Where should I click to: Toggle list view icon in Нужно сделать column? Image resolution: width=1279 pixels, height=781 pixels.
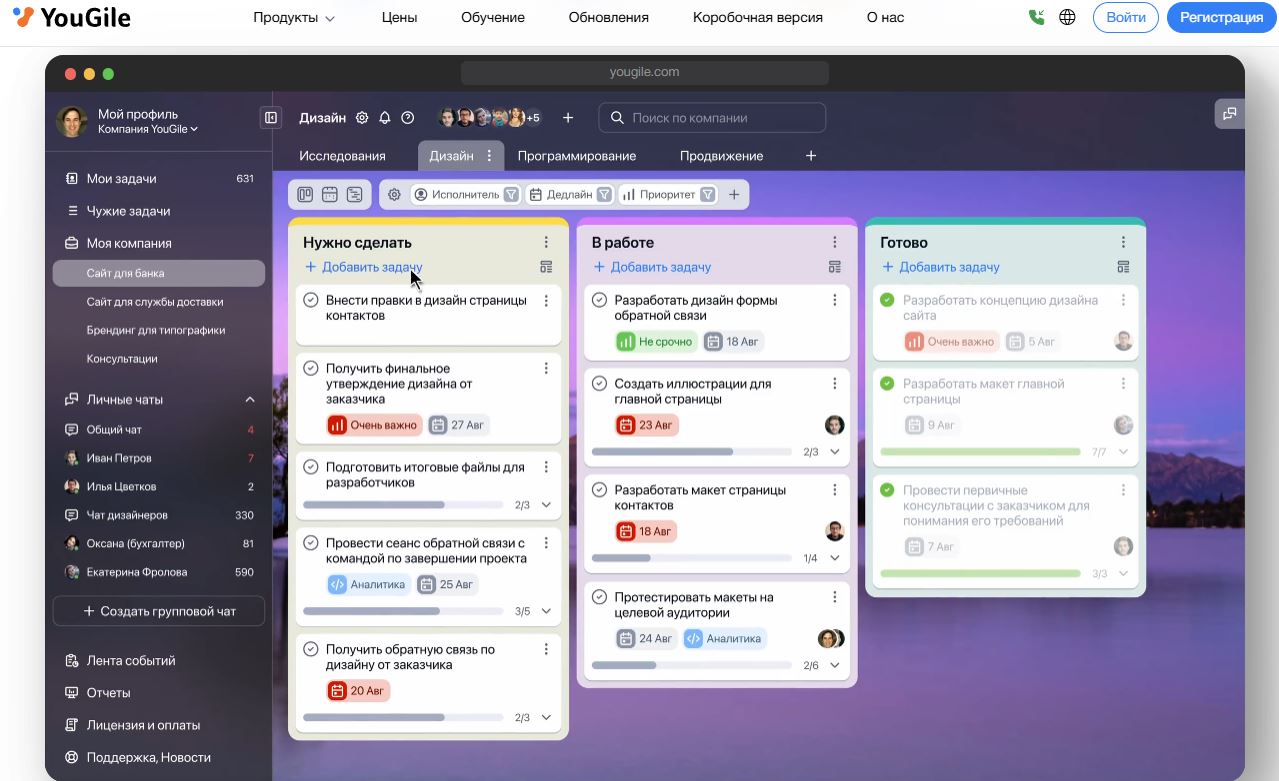[546, 267]
